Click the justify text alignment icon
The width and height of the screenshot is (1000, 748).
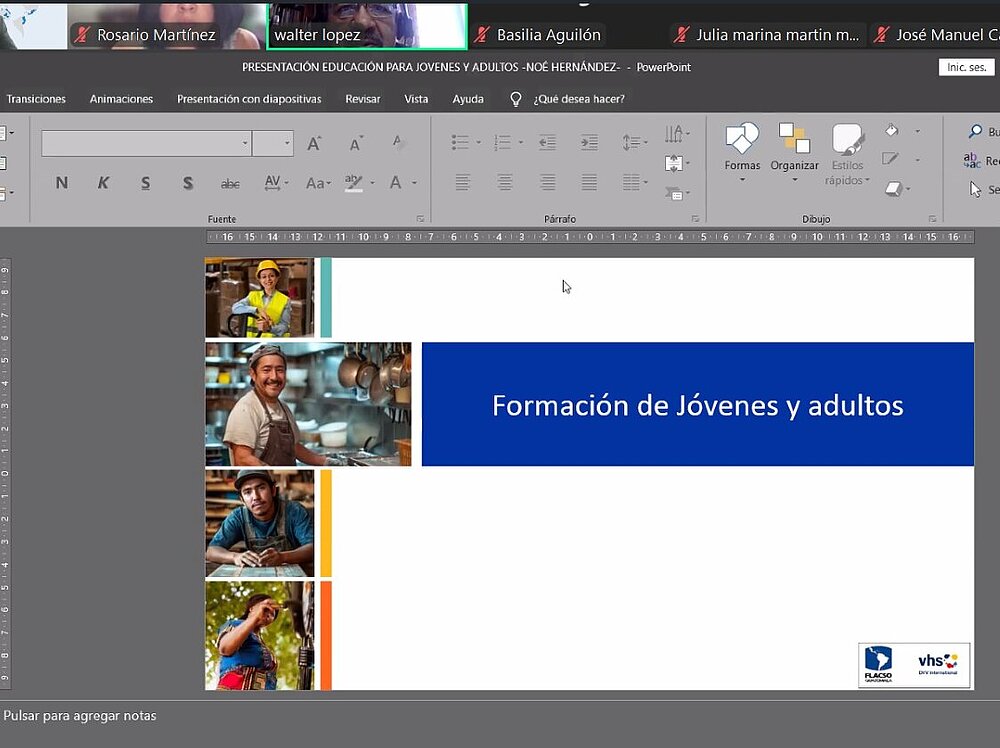click(589, 183)
